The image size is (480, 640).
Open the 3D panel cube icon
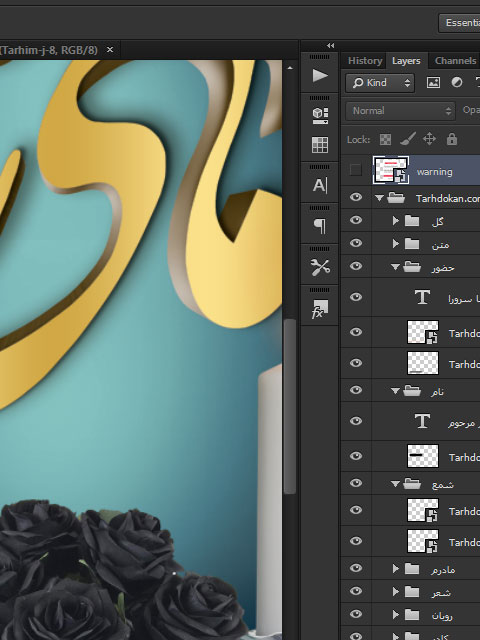tap(320, 116)
